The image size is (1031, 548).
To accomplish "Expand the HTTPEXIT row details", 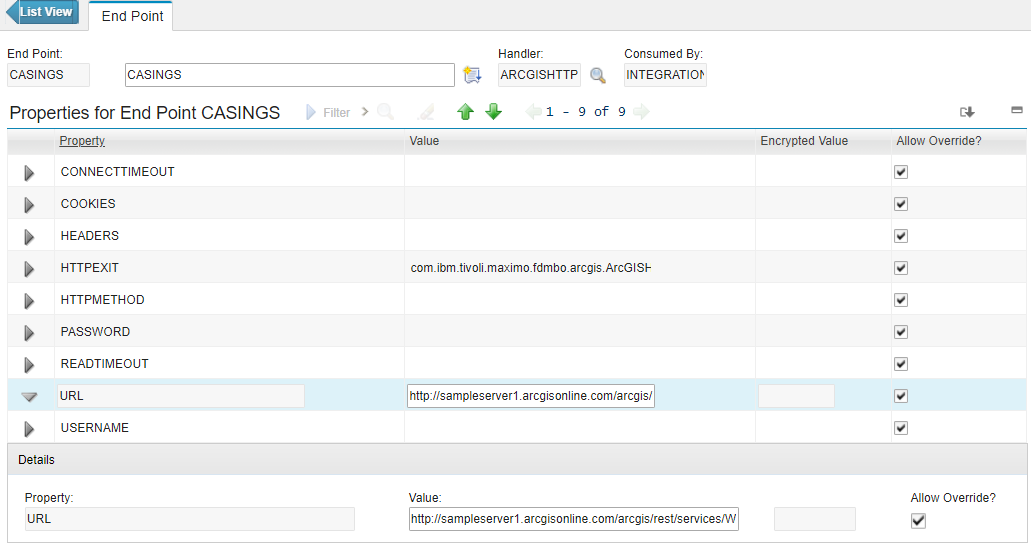I will [29, 269].
